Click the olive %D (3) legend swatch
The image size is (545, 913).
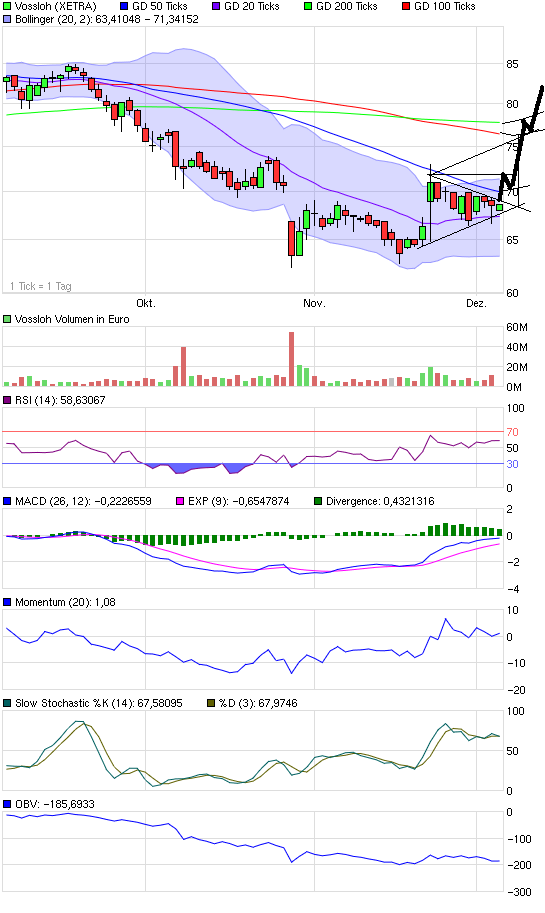(211, 703)
